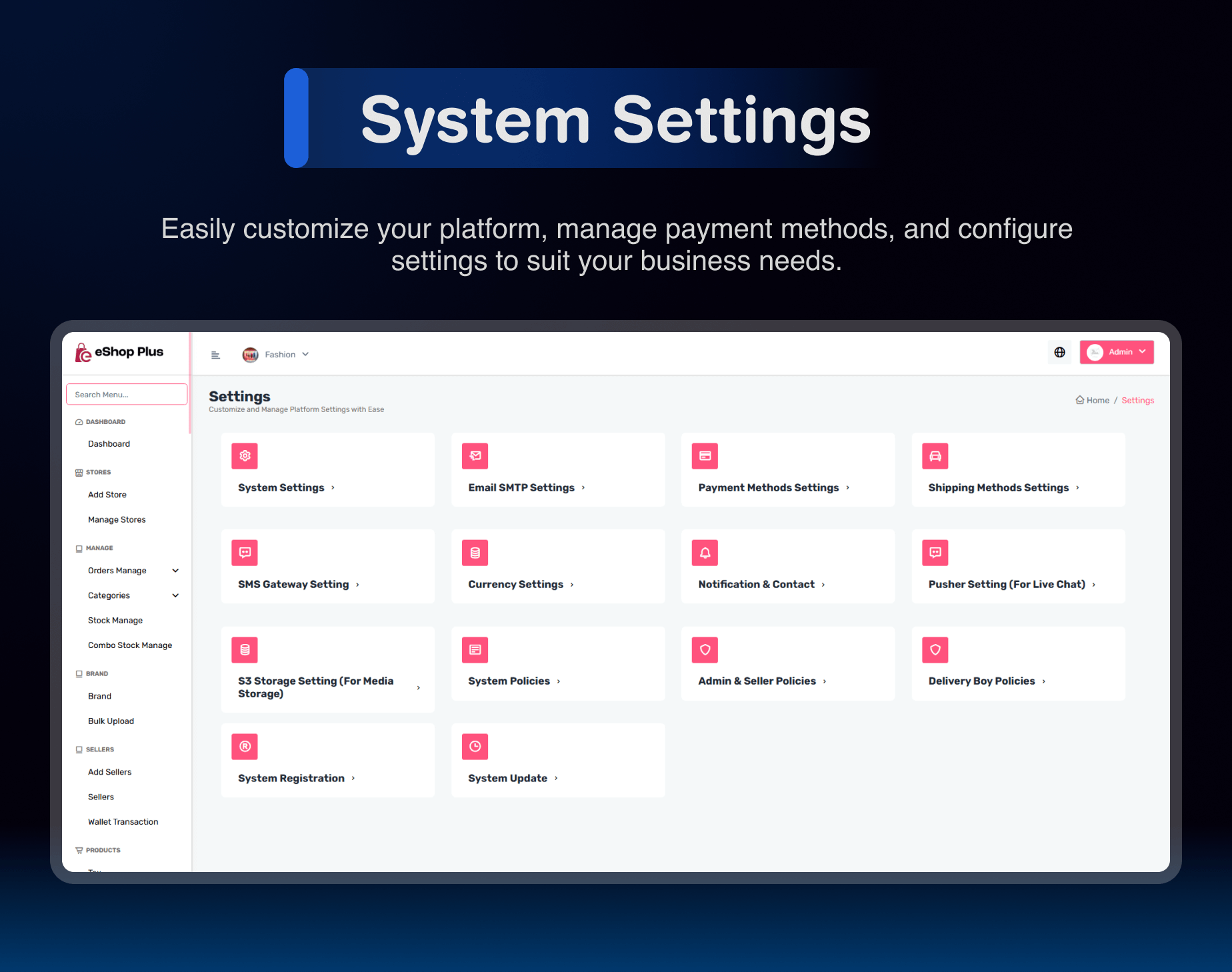The height and width of the screenshot is (972, 1232).
Task: Click the Shipping Methods vehicle icon
Action: [x=935, y=456]
